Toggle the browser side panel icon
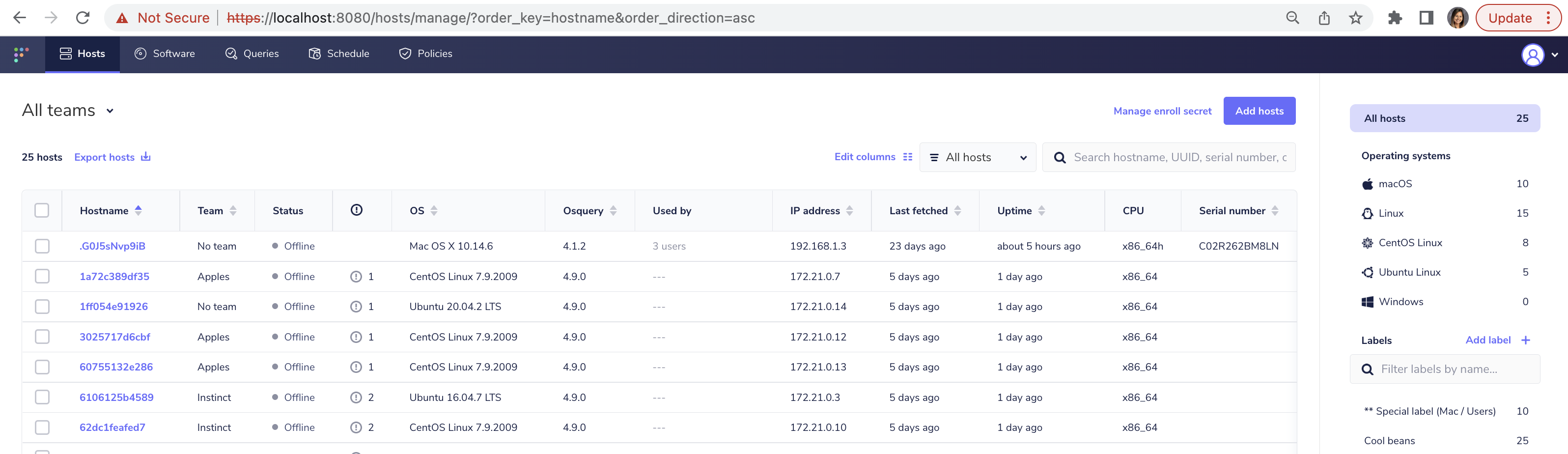The image size is (1568, 454). click(x=1426, y=18)
